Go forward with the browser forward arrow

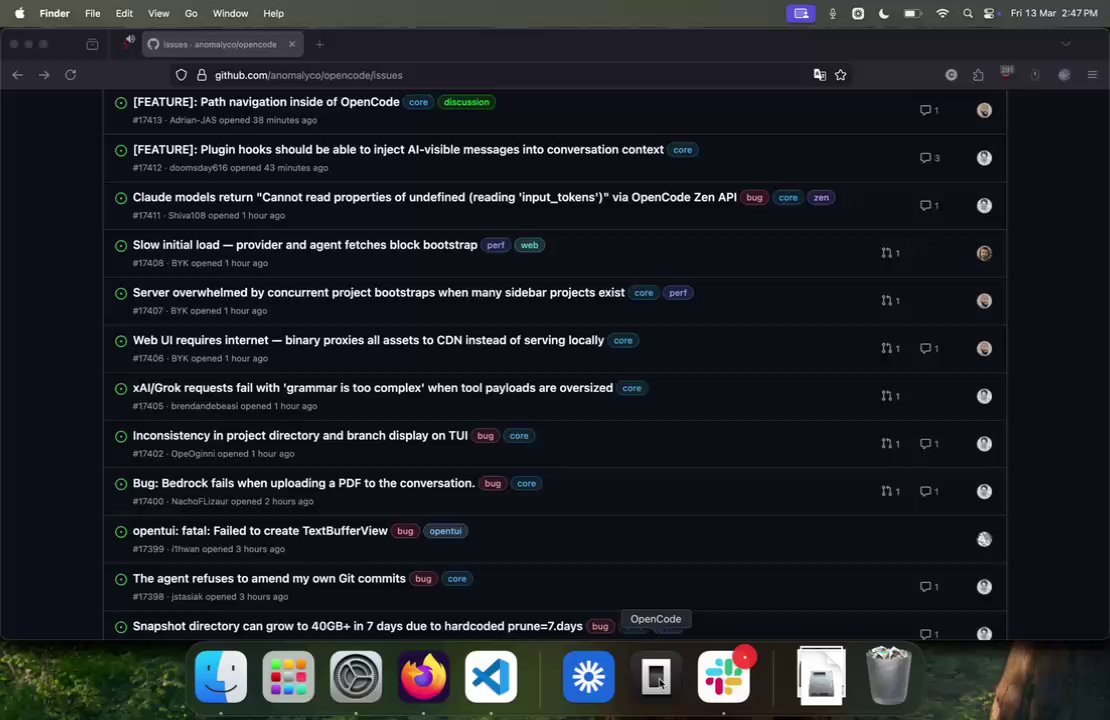point(44,75)
